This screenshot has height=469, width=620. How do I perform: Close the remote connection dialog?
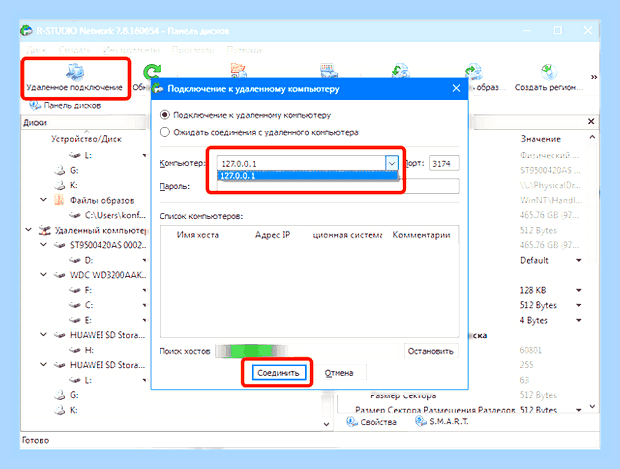[456, 88]
